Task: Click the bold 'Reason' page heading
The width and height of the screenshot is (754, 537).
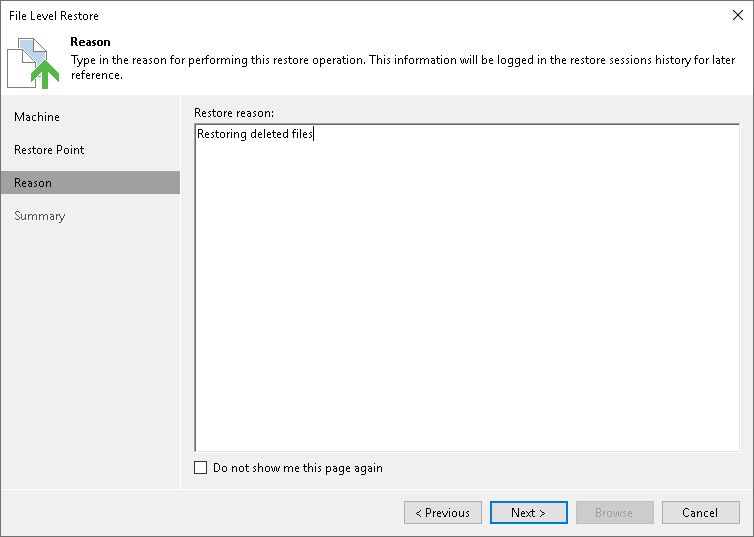Action: pyautogui.click(x=90, y=42)
